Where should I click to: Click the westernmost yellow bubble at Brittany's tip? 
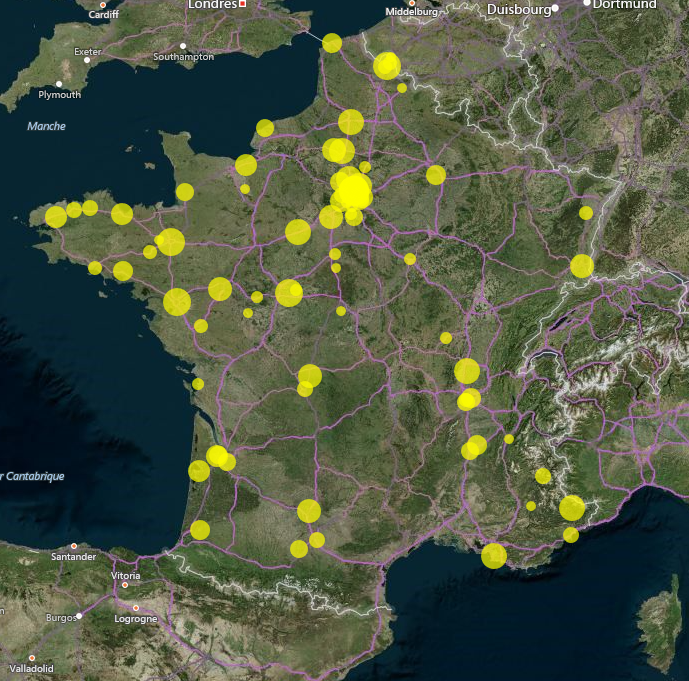pos(56,217)
